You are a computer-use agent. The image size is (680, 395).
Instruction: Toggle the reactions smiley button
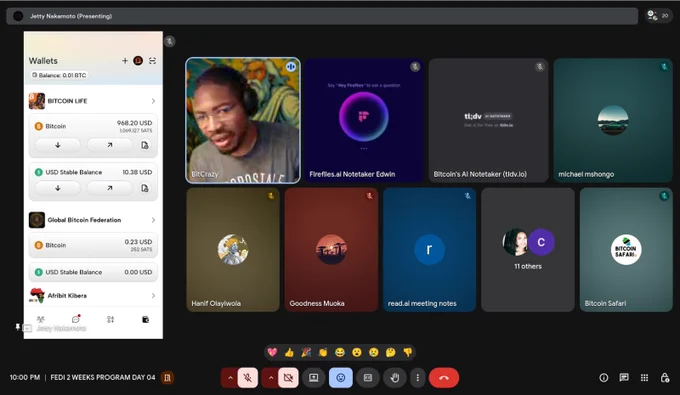pyautogui.click(x=341, y=378)
